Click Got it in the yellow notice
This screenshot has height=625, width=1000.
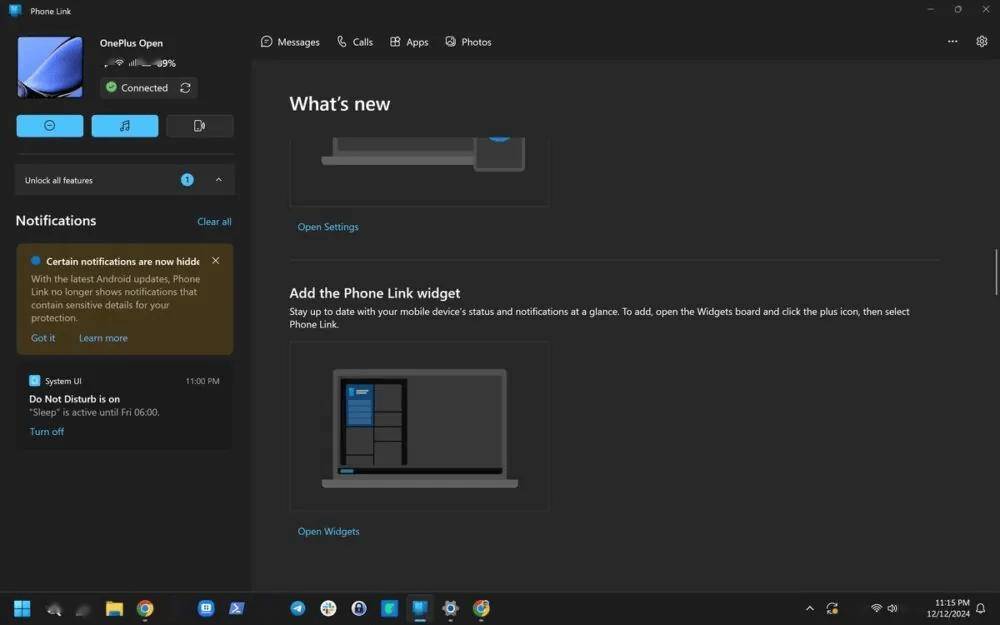click(x=43, y=338)
